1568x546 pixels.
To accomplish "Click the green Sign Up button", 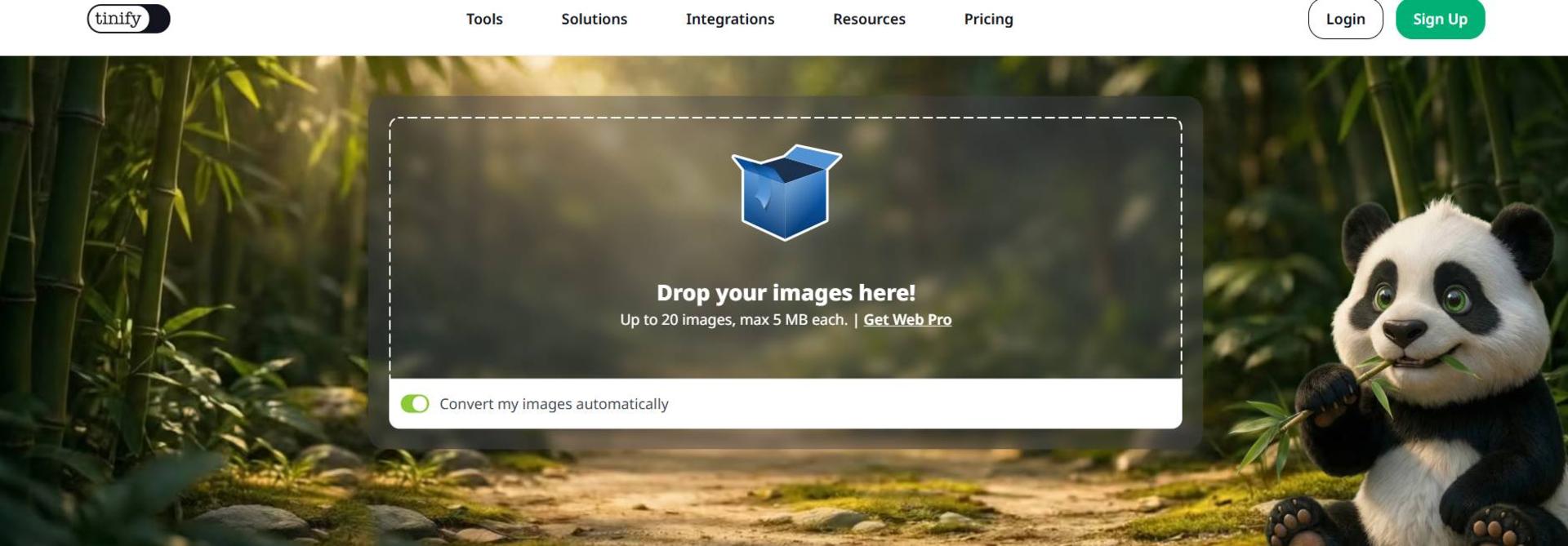I will [1440, 19].
